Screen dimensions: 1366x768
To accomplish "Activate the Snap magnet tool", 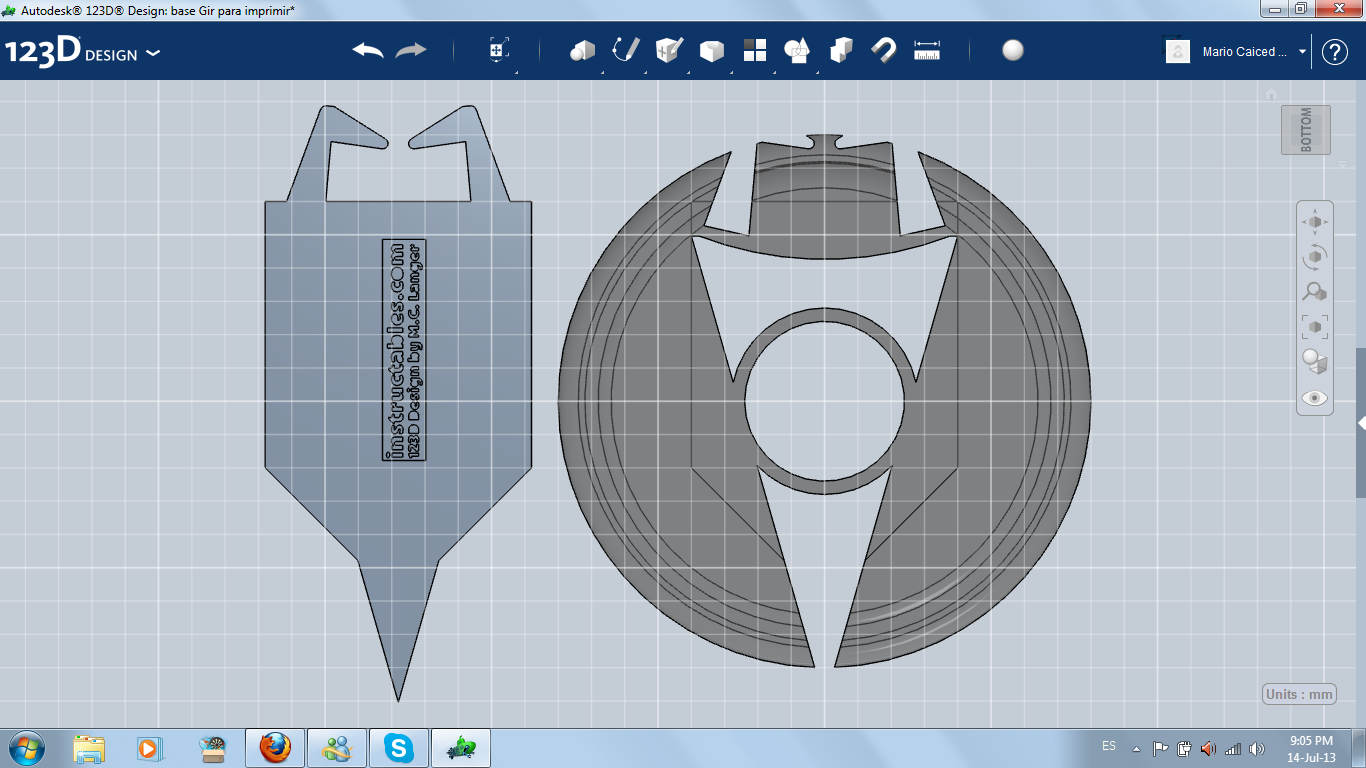I will pos(884,50).
